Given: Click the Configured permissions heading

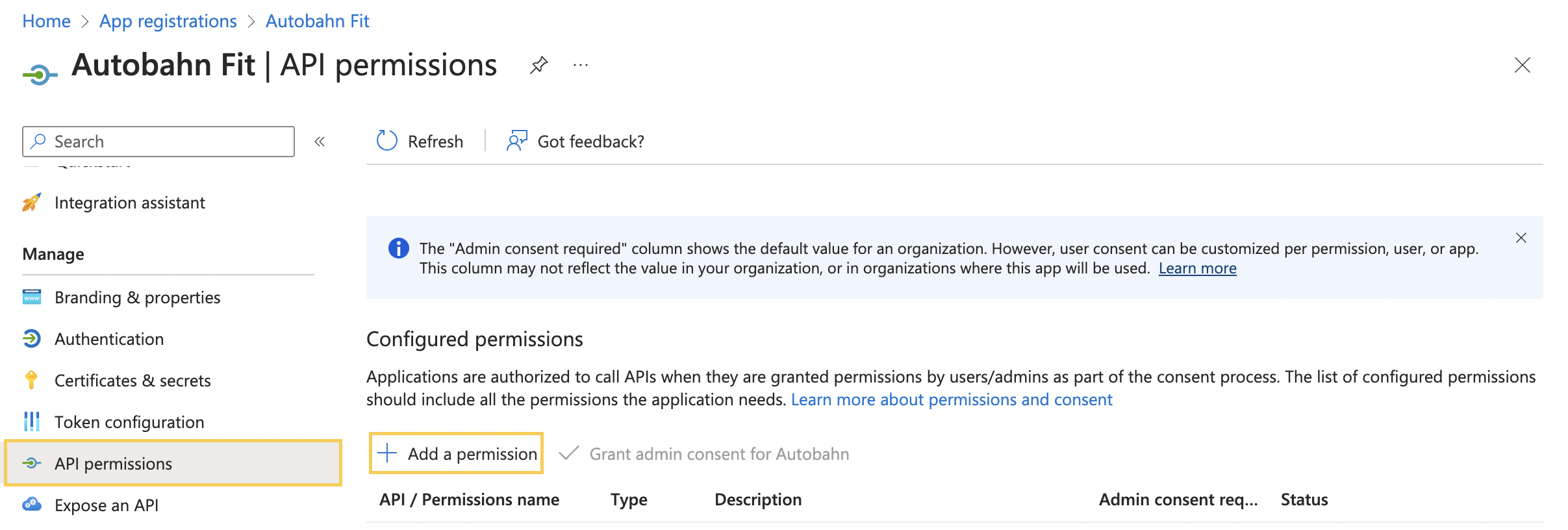Looking at the screenshot, I should click(474, 338).
